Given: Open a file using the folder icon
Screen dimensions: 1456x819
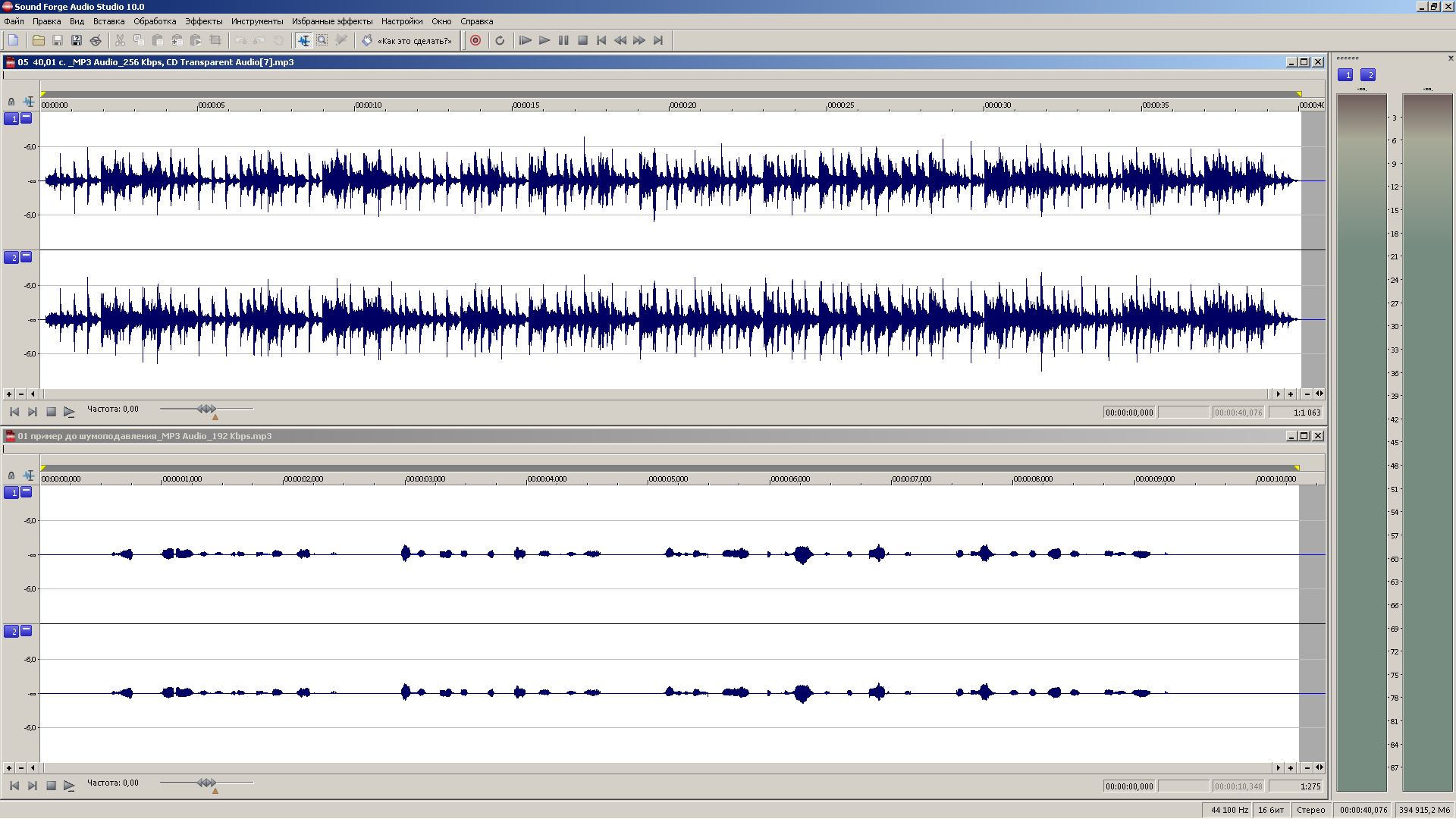Looking at the screenshot, I should pyautogui.click(x=39, y=40).
